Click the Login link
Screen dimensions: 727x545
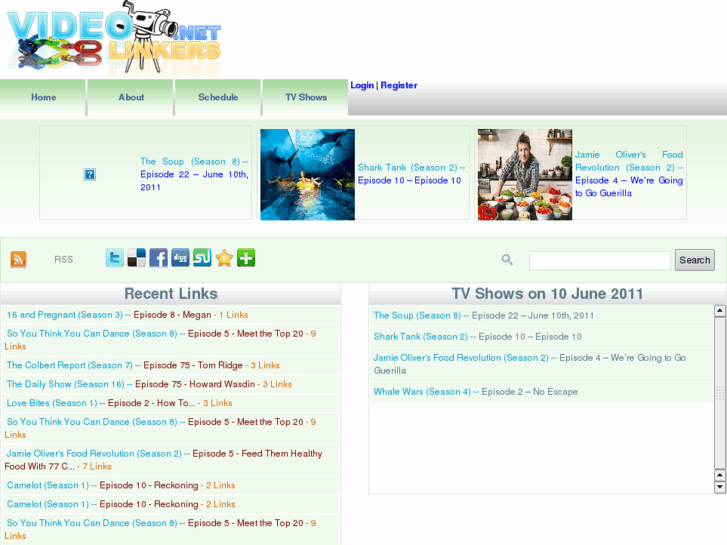[x=362, y=85]
